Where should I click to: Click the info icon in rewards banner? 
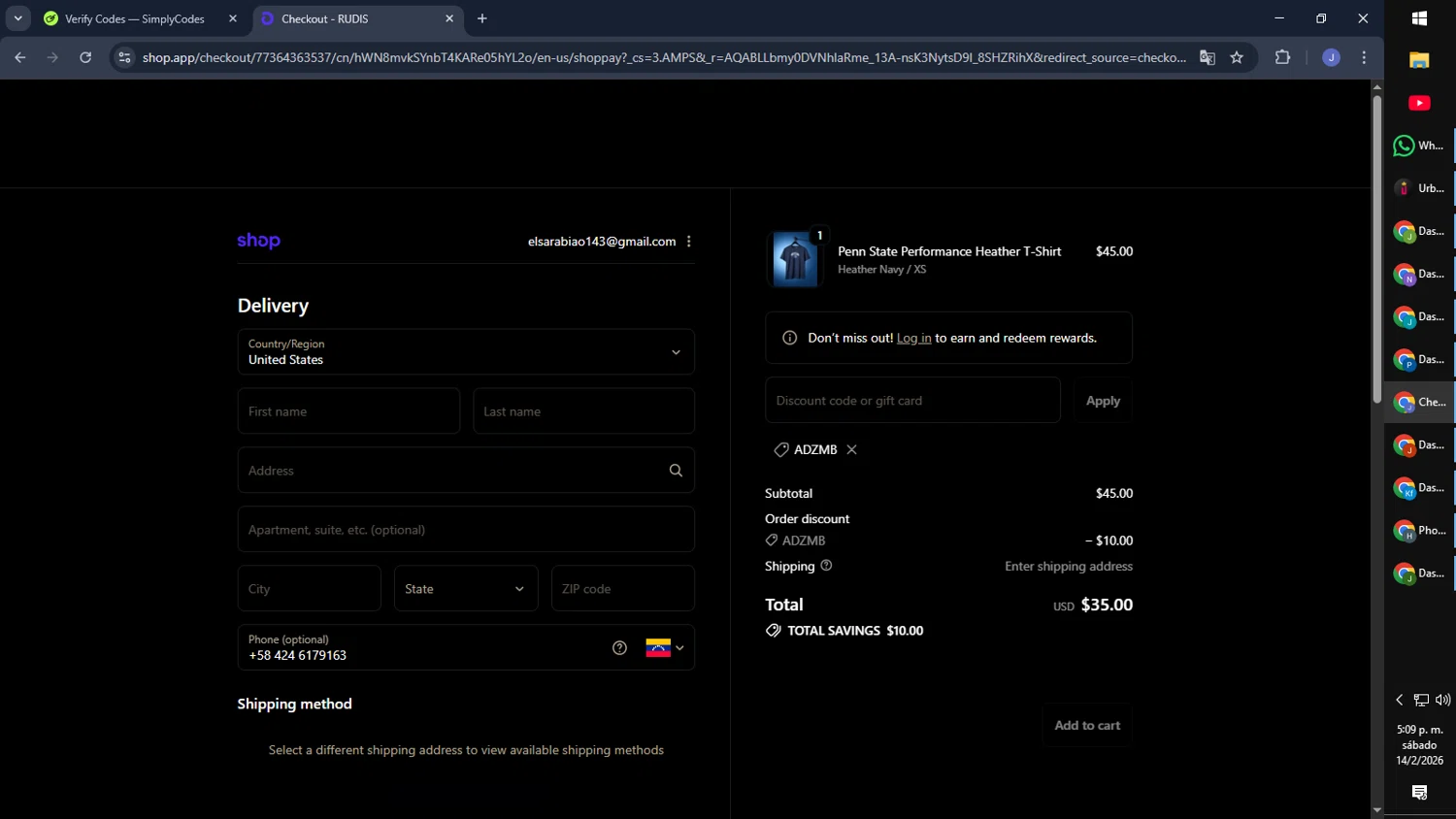(789, 339)
